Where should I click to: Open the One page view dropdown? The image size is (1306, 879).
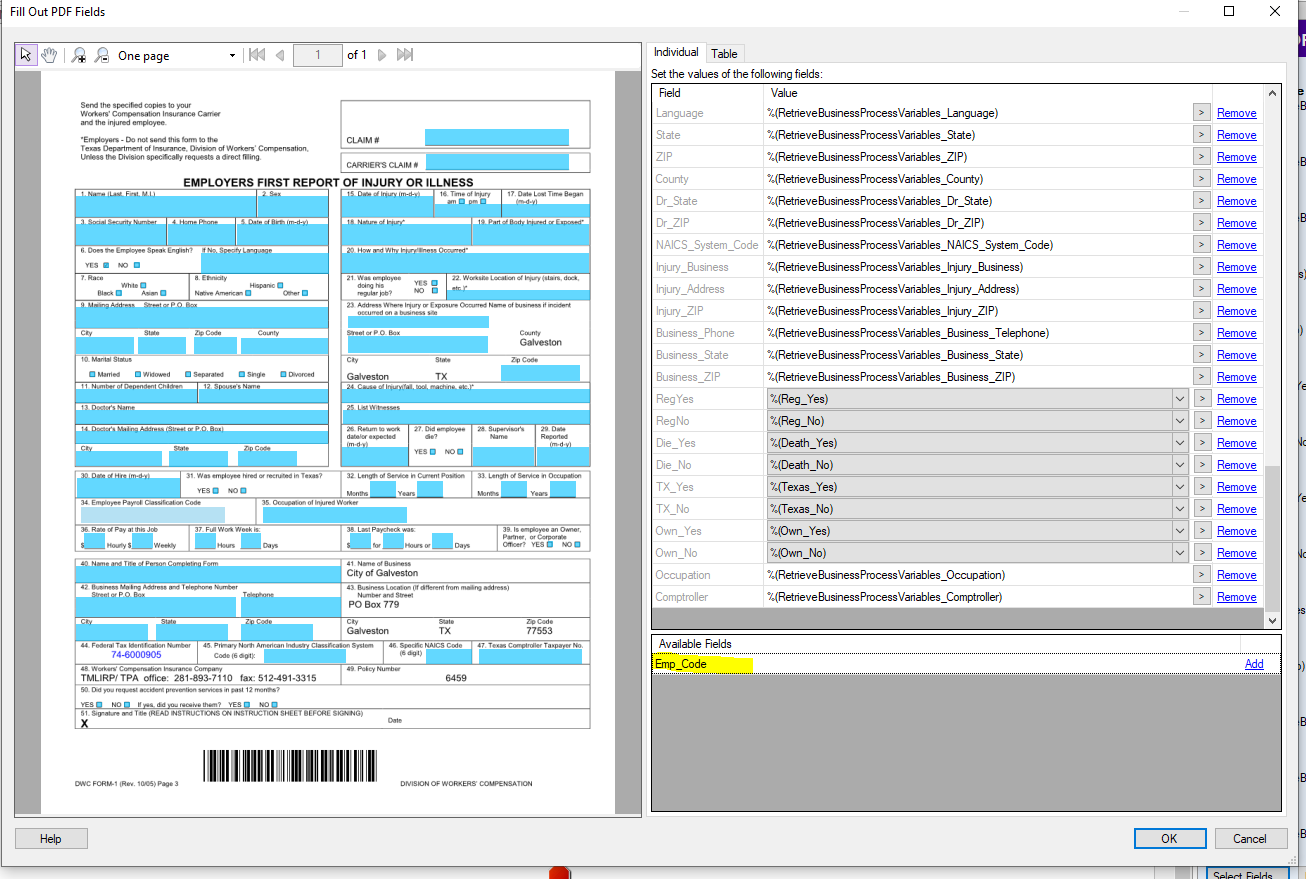click(x=233, y=56)
